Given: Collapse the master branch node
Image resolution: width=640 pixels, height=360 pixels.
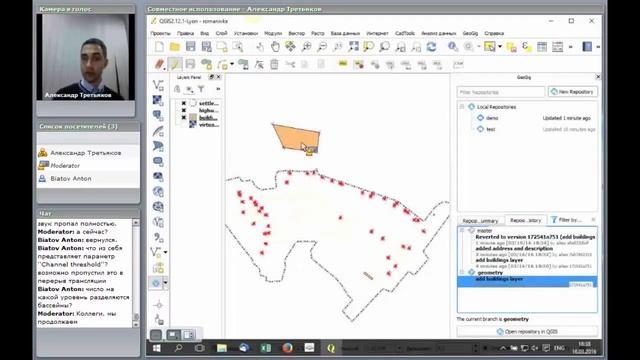Looking at the screenshot, I should coord(462,230).
